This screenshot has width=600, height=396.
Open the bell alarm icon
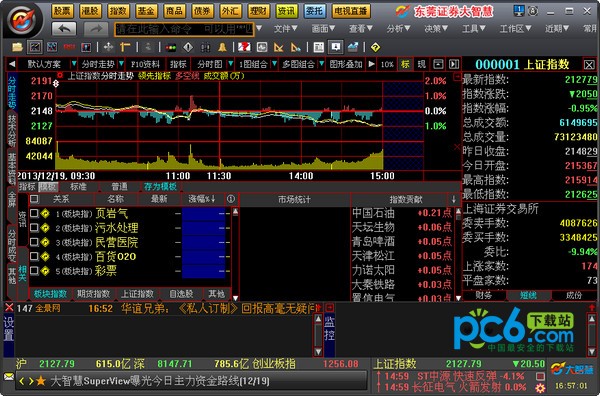[222, 47]
